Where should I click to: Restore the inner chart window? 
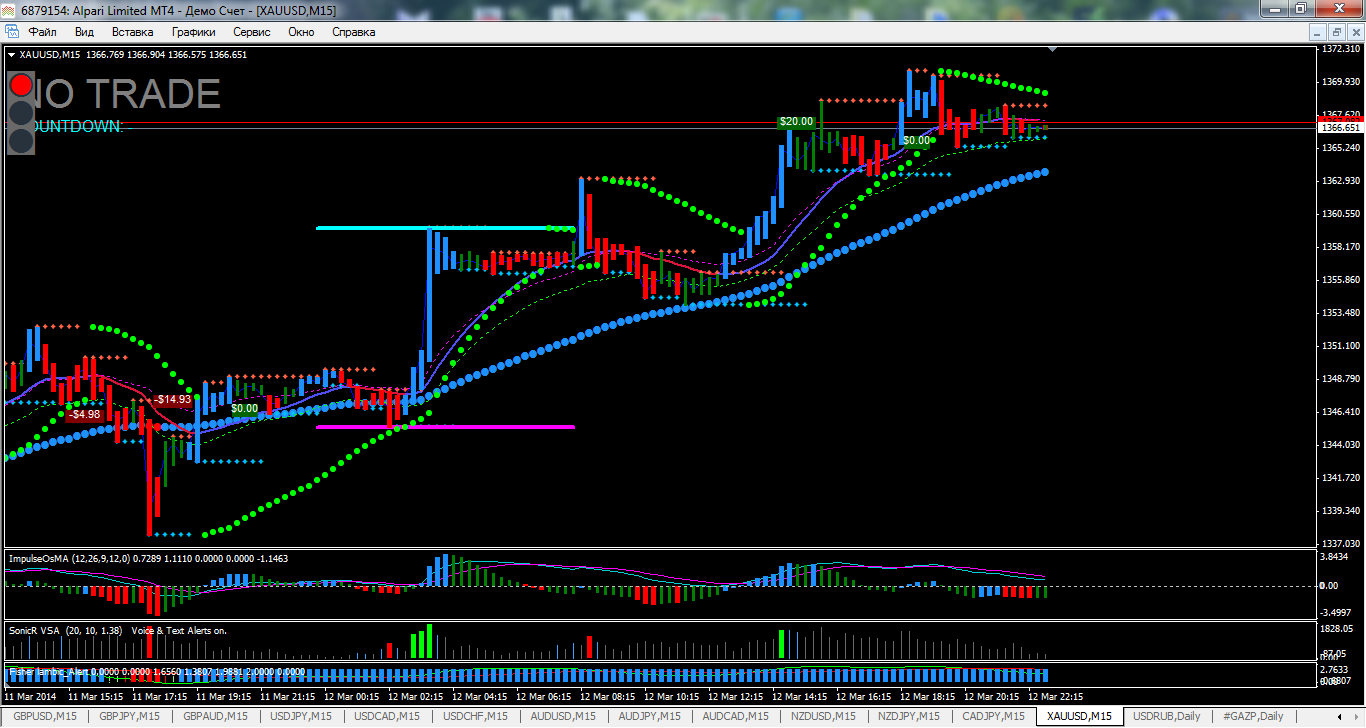click(x=1337, y=32)
